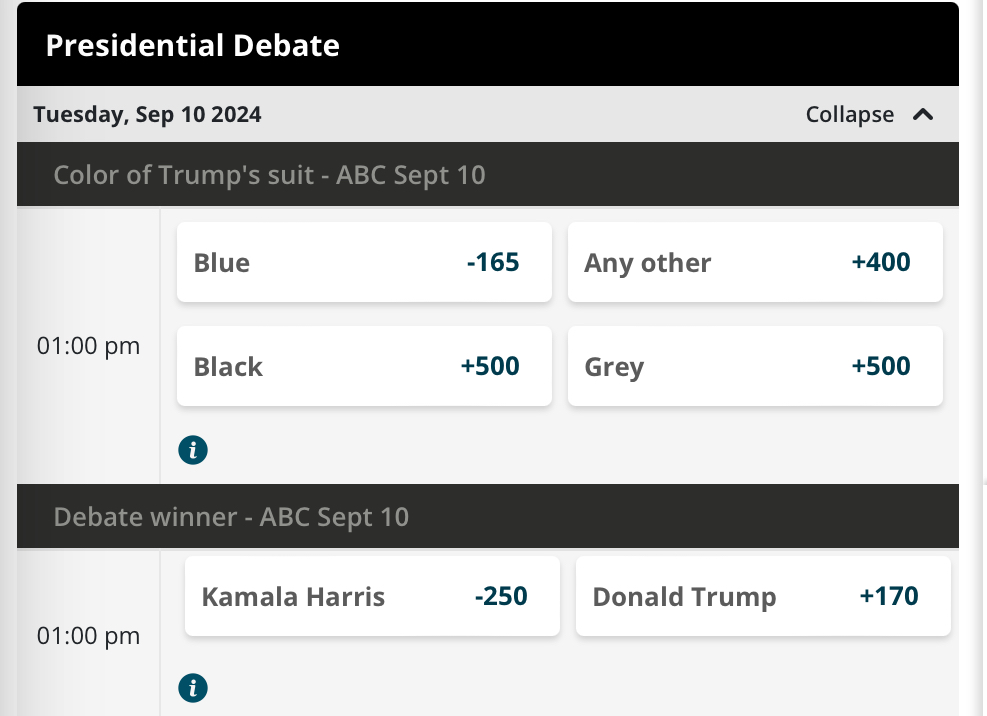Screen dimensions: 987x716
Task: Click the Collapse chevron arrow
Action: click(923, 115)
